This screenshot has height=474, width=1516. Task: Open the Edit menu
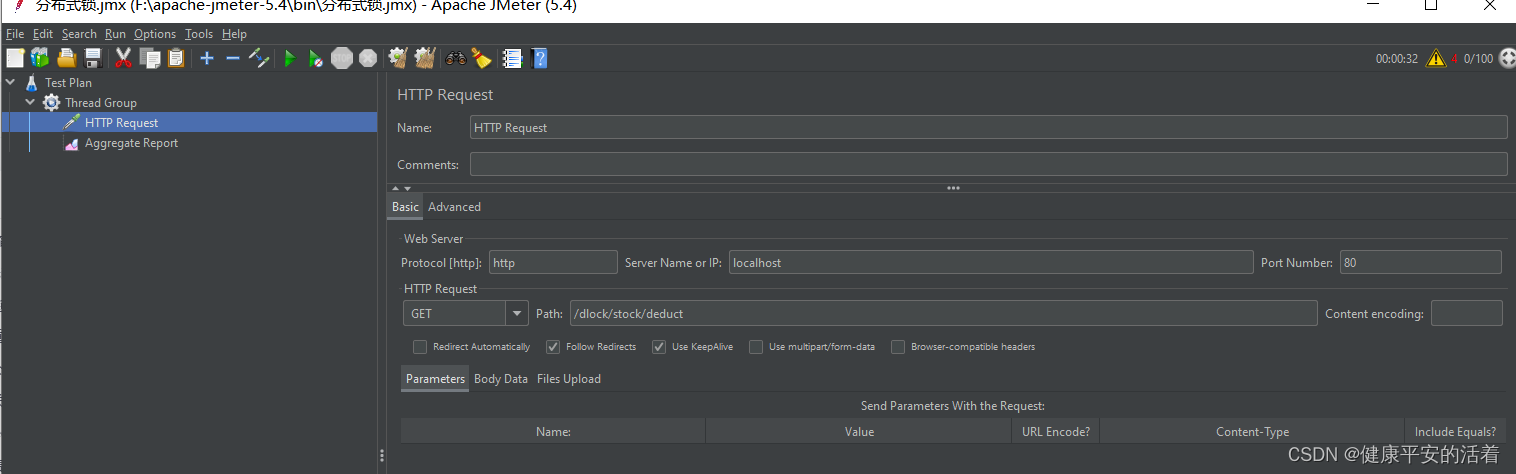tap(43, 34)
